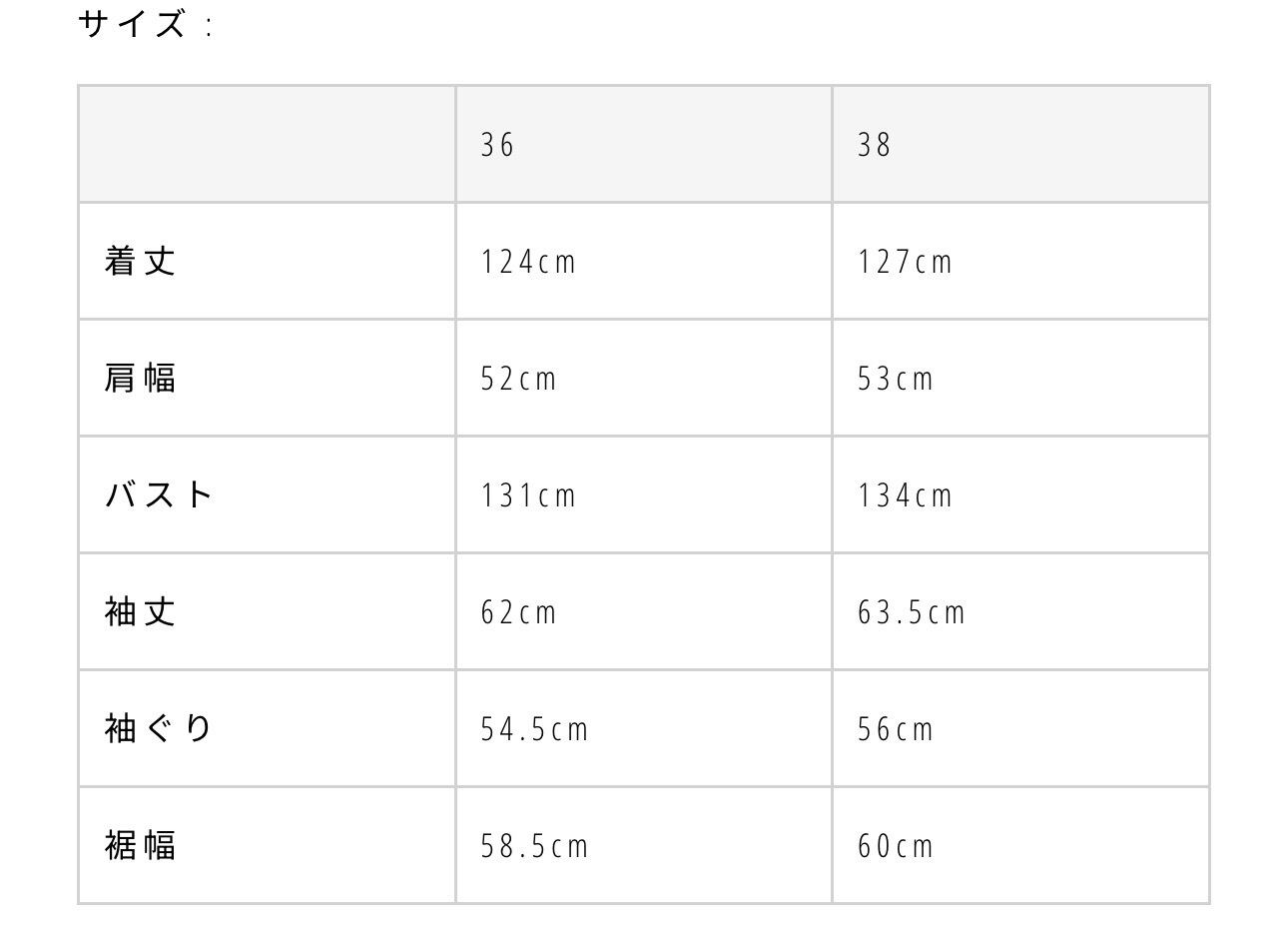
Task: Click the 着丈 row label
Action: (x=141, y=262)
